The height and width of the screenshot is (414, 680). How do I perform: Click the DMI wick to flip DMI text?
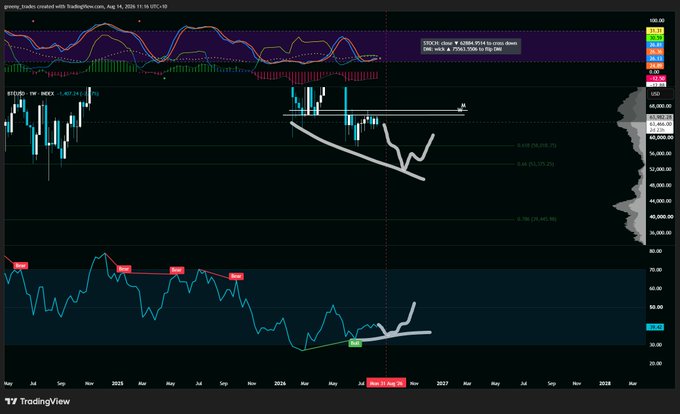point(462,49)
